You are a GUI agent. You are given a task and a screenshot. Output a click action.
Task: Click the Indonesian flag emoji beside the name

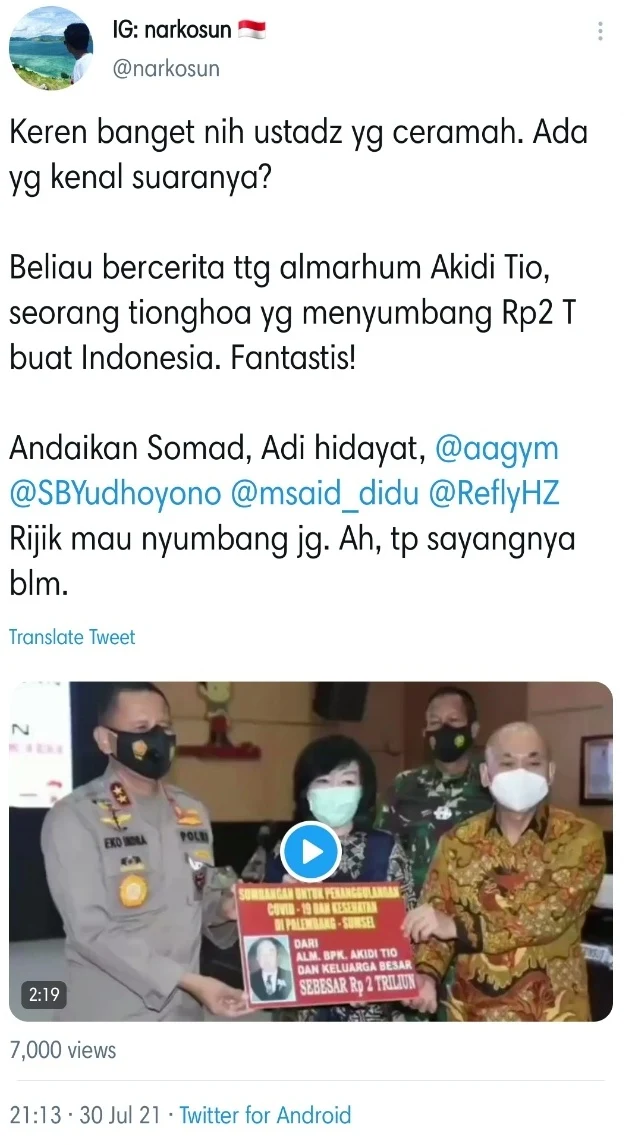point(252,30)
